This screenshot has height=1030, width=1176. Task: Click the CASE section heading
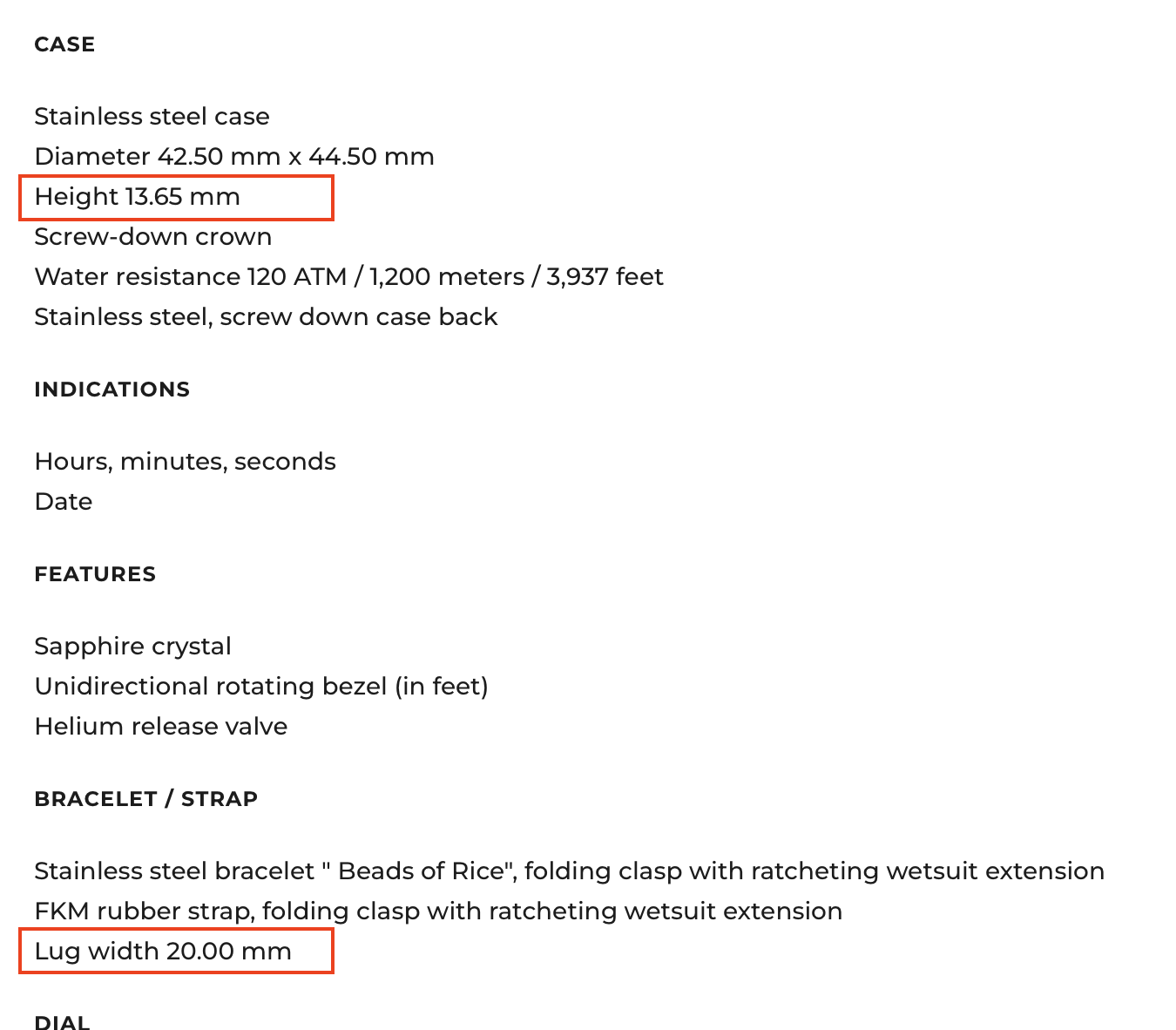click(x=64, y=44)
